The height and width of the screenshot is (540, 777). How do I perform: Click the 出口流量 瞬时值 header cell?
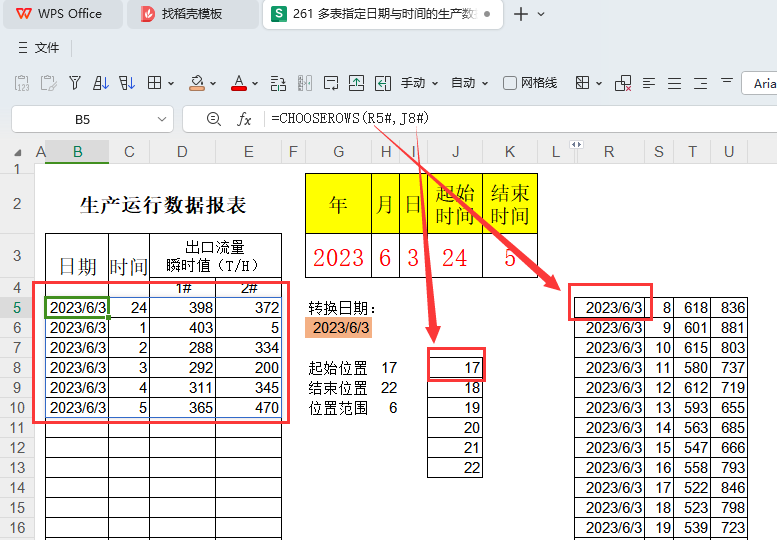(216, 256)
